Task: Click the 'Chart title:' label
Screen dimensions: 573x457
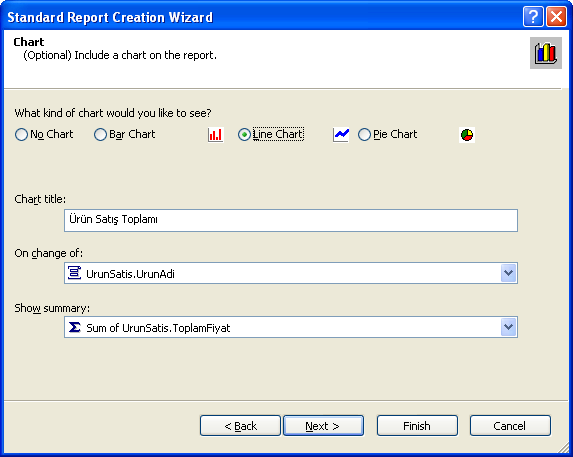Action: tap(40, 199)
